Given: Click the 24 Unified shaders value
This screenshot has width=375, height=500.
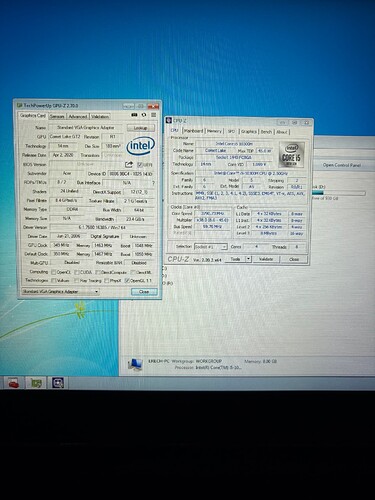Looking at the screenshot, I should tap(69, 192).
